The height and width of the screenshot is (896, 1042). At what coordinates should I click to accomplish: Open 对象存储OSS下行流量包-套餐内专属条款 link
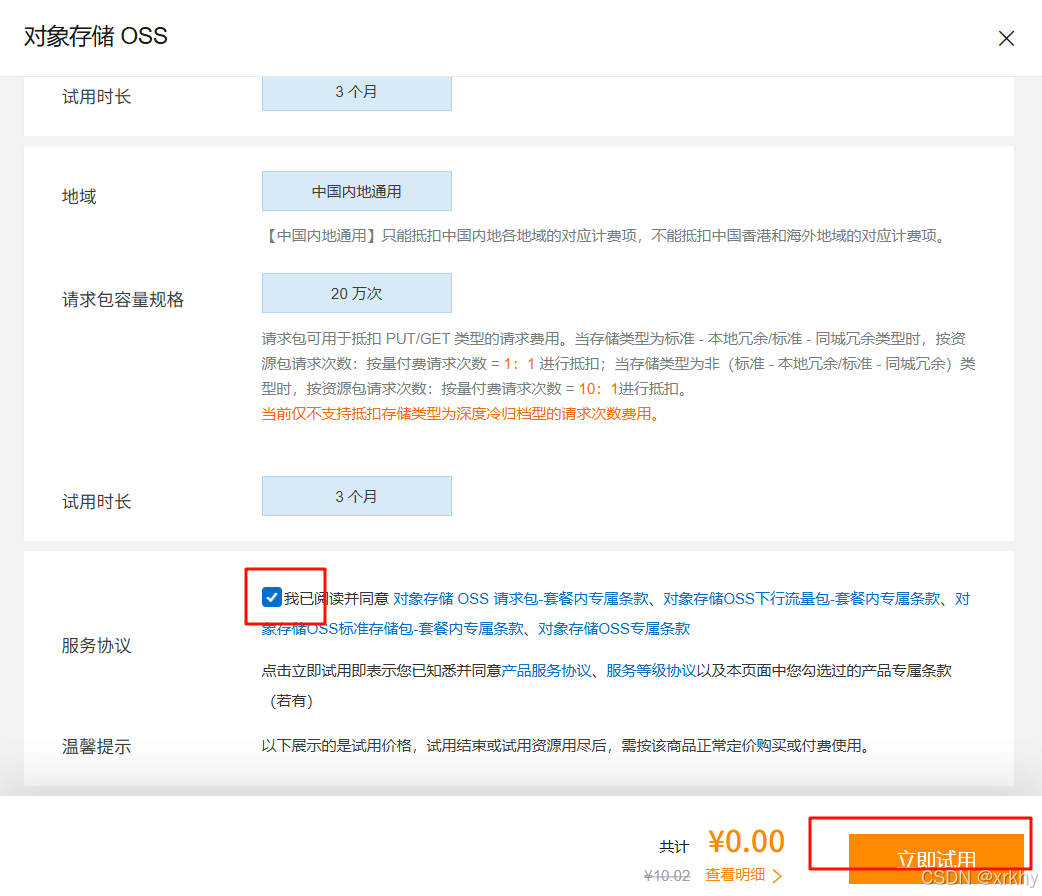point(802,599)
